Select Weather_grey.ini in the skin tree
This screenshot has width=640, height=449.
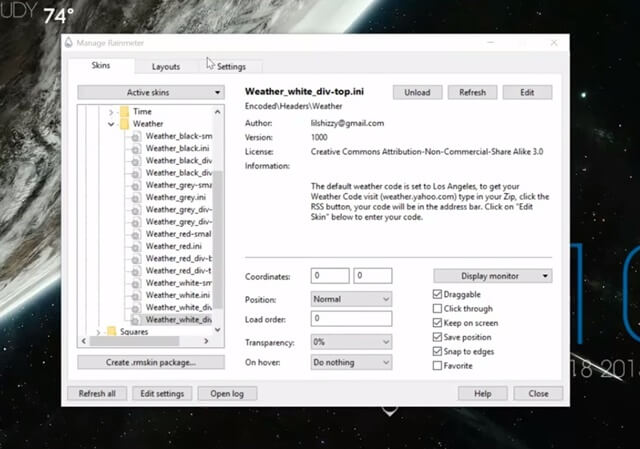click(176, 198)
